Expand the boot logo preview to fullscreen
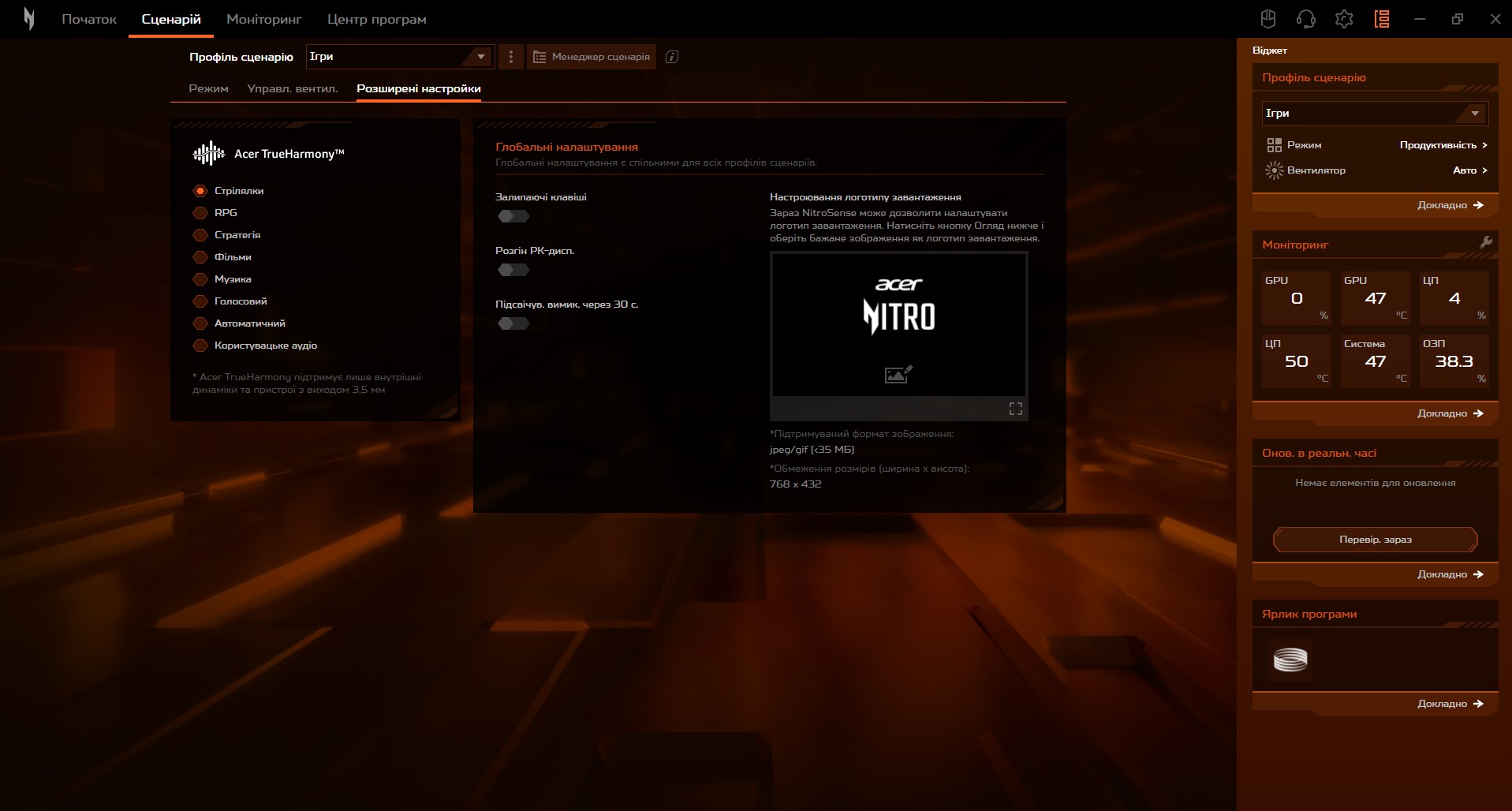1512x811 pixels. coord(1015,409)
